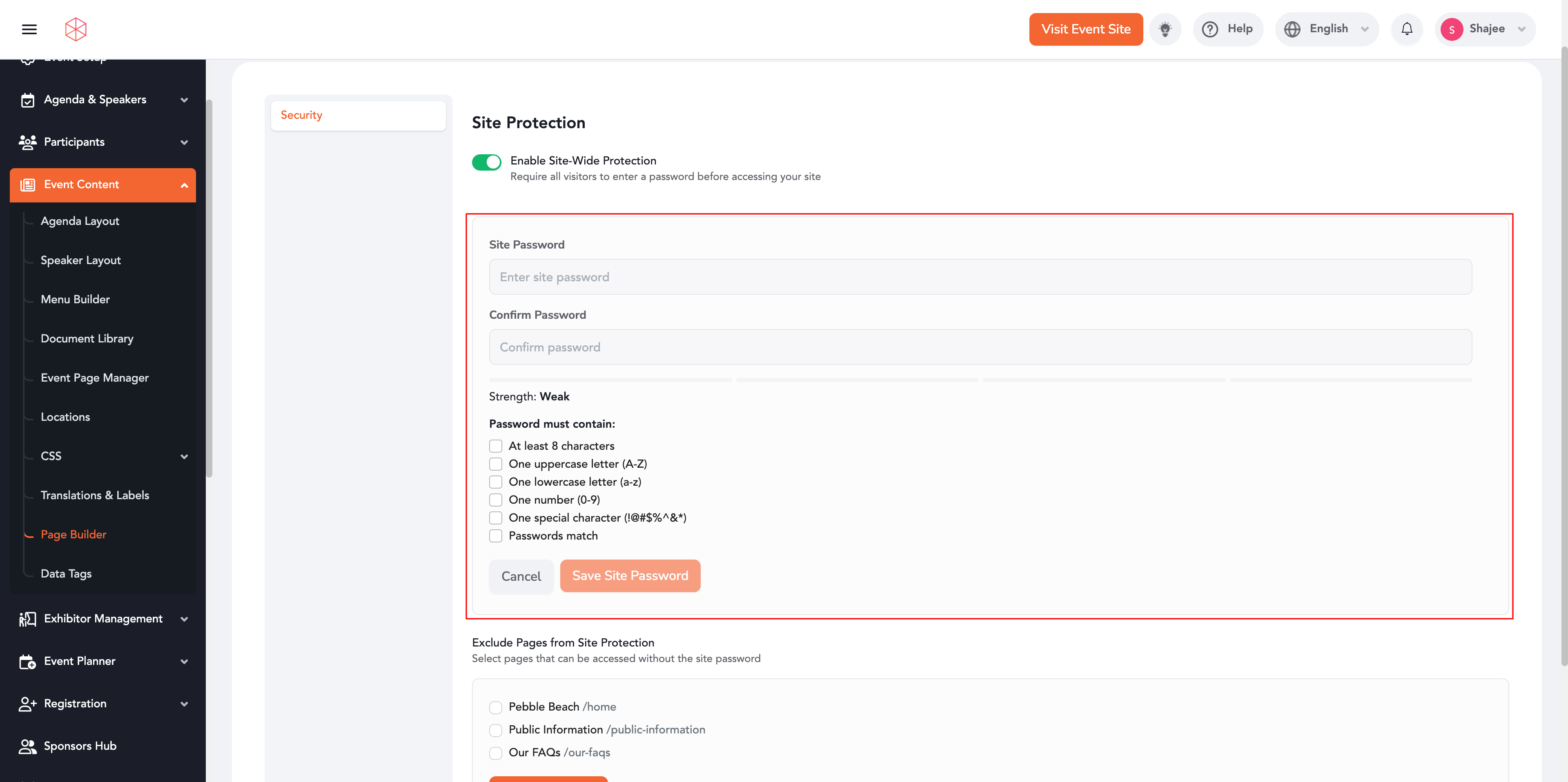Click the lightbulb tips icon
This screenshot has width=1568, height=782.
pyautogui.click(x=1165, y=29)
